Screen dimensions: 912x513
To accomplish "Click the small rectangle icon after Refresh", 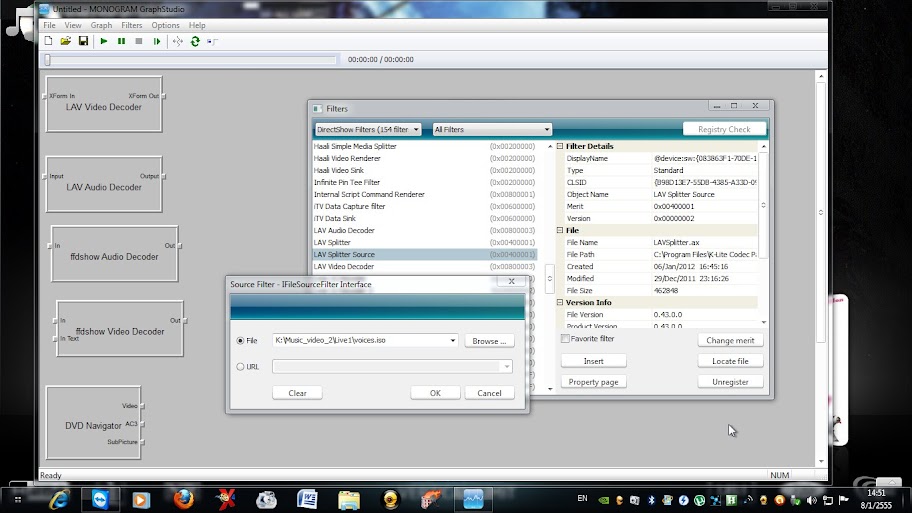I will 212,42.
